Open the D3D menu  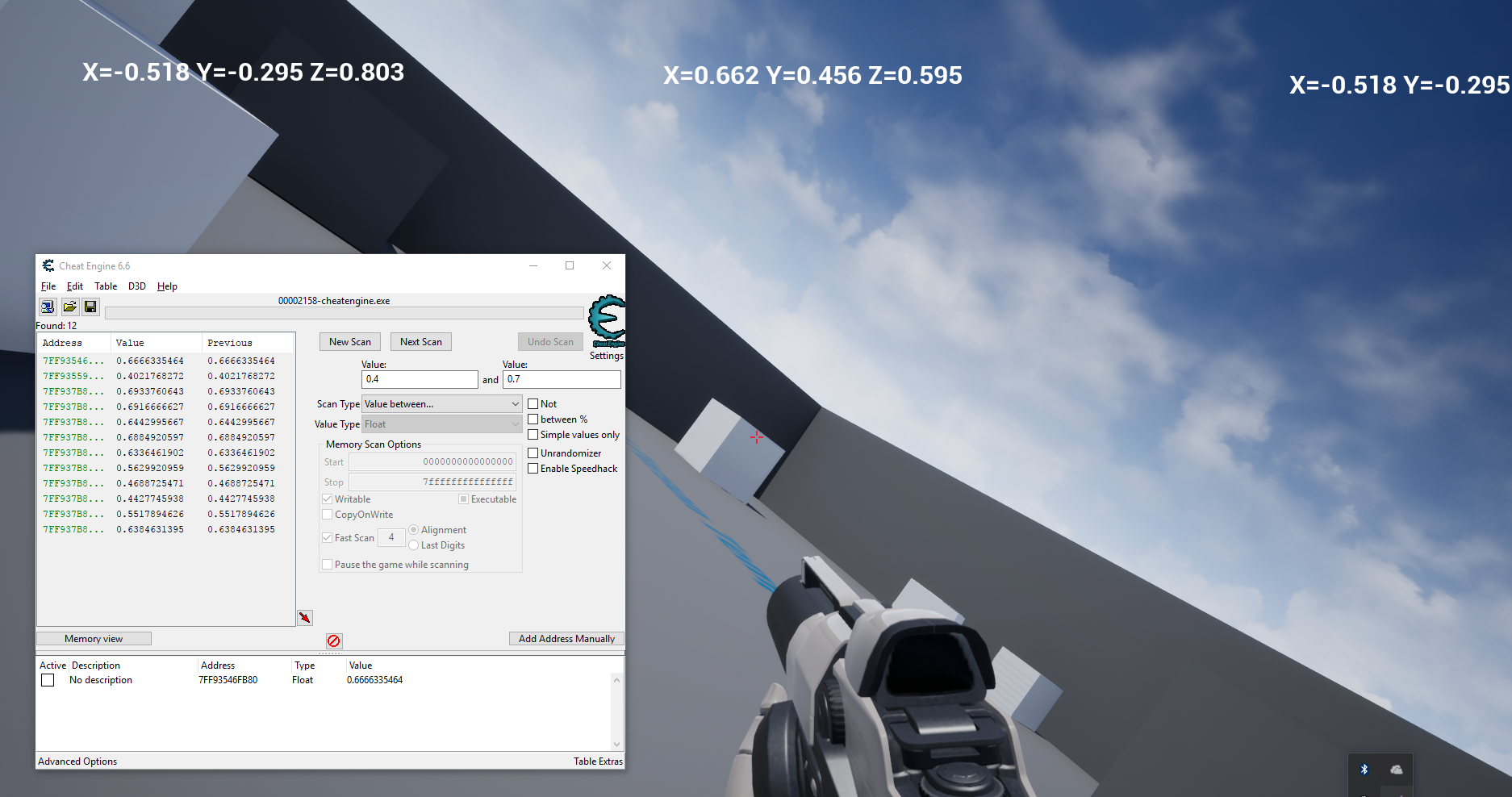pyautogui.click(x=136, y=286)
